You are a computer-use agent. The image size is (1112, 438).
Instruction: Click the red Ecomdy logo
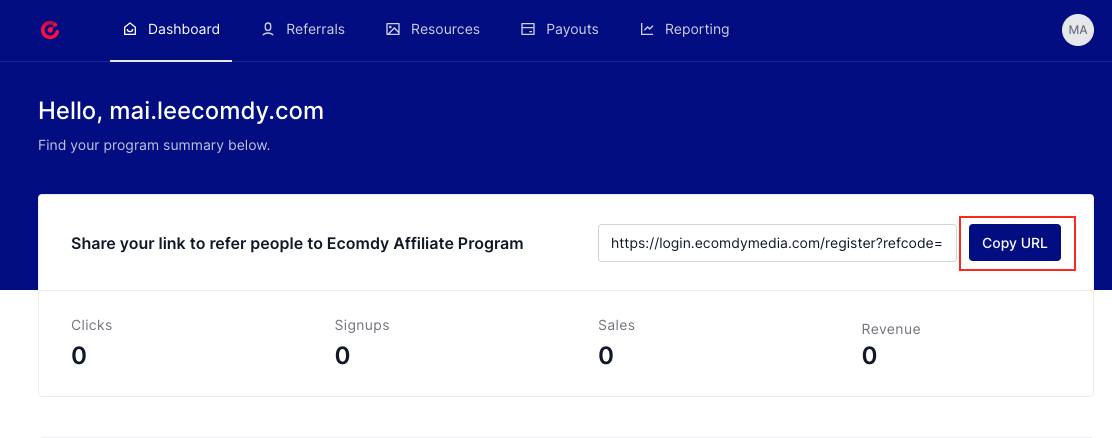pos(50,30)
